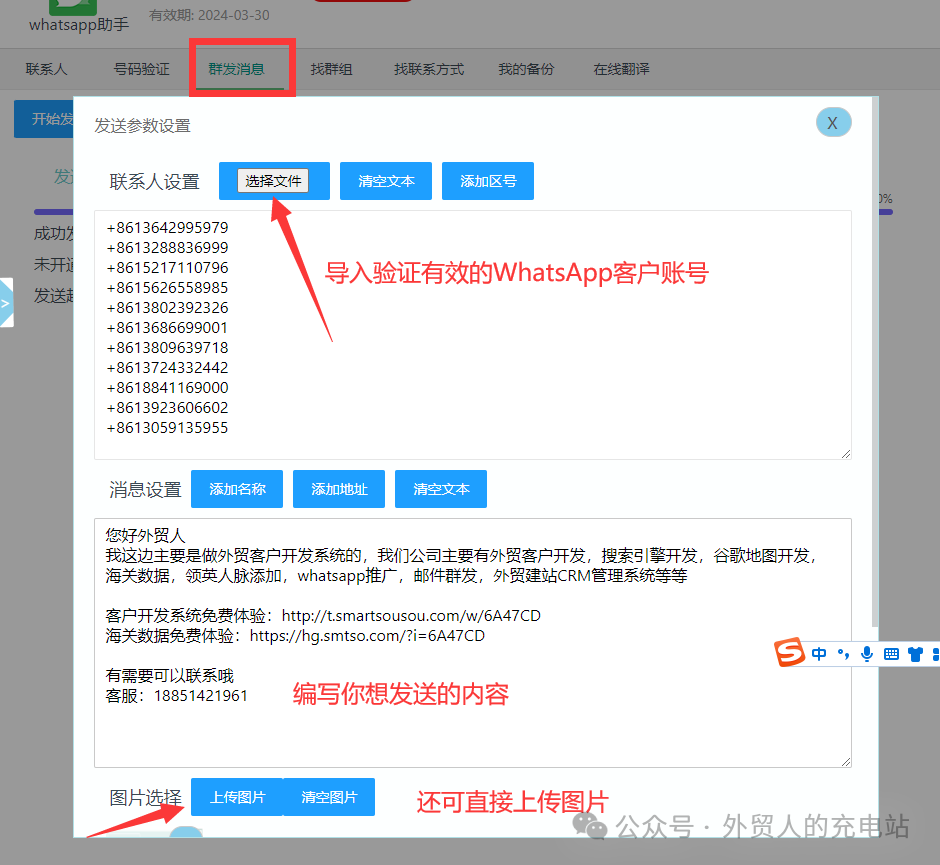This screenshot has height=865, width=940.
Task: Click number +8613724332442 in list
Action: [x=167, y=368]
